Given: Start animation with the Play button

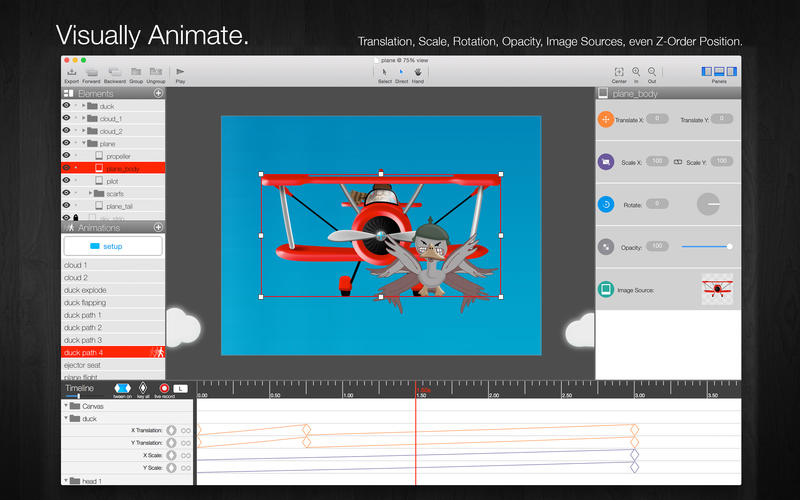Looking at the screenshot, I should (180, 72).
